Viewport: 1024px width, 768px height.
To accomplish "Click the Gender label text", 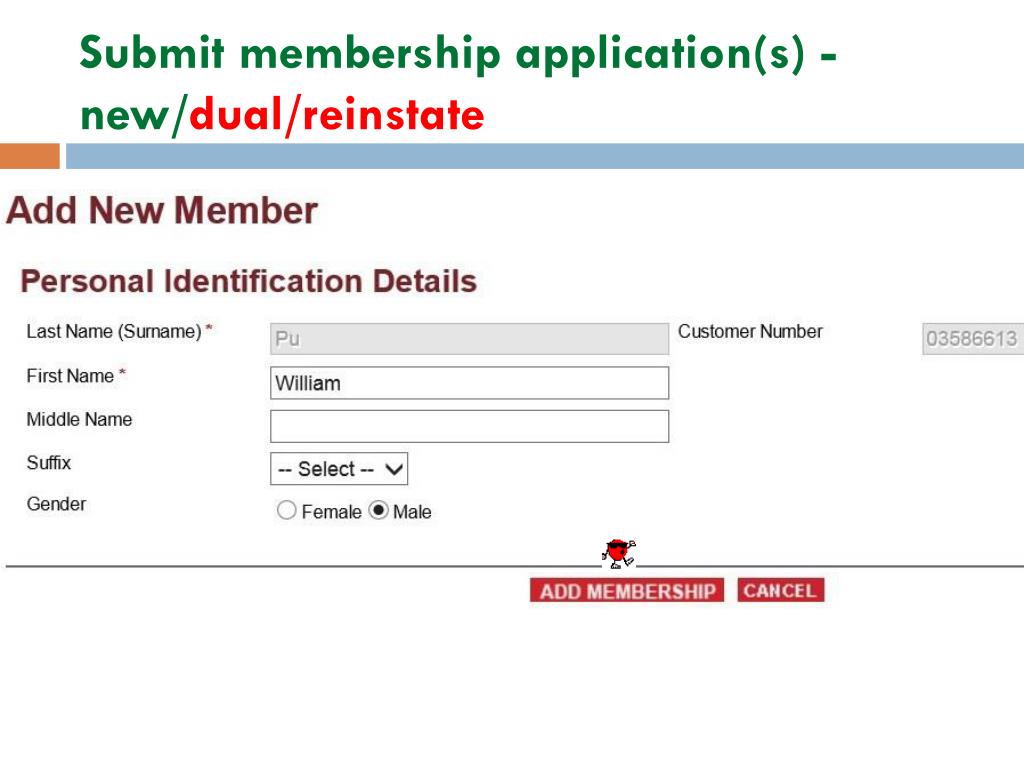I will pyautogui.click(x=56, y=504).
